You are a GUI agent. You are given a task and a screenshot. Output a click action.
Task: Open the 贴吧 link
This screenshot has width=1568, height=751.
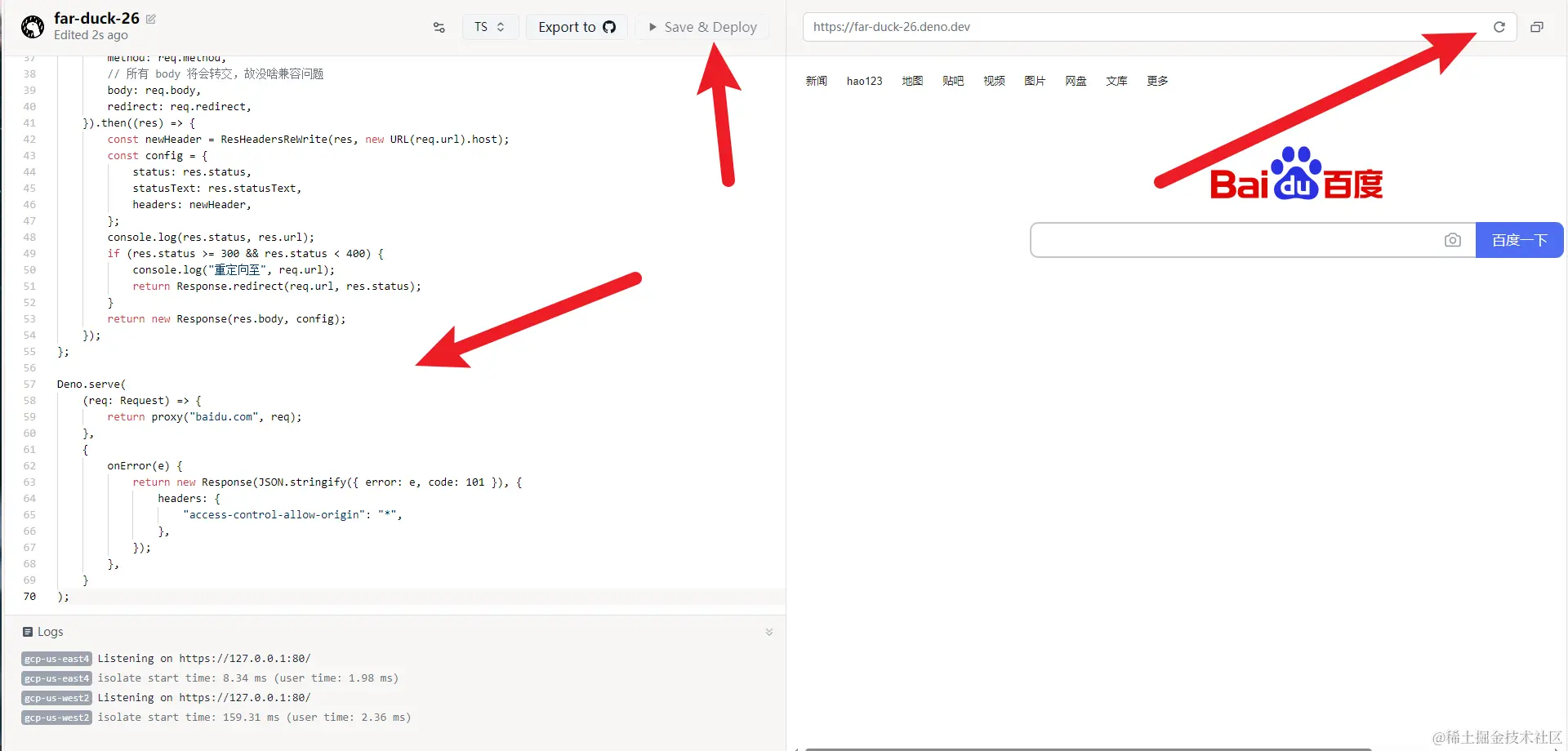click(x=953, y=81)
